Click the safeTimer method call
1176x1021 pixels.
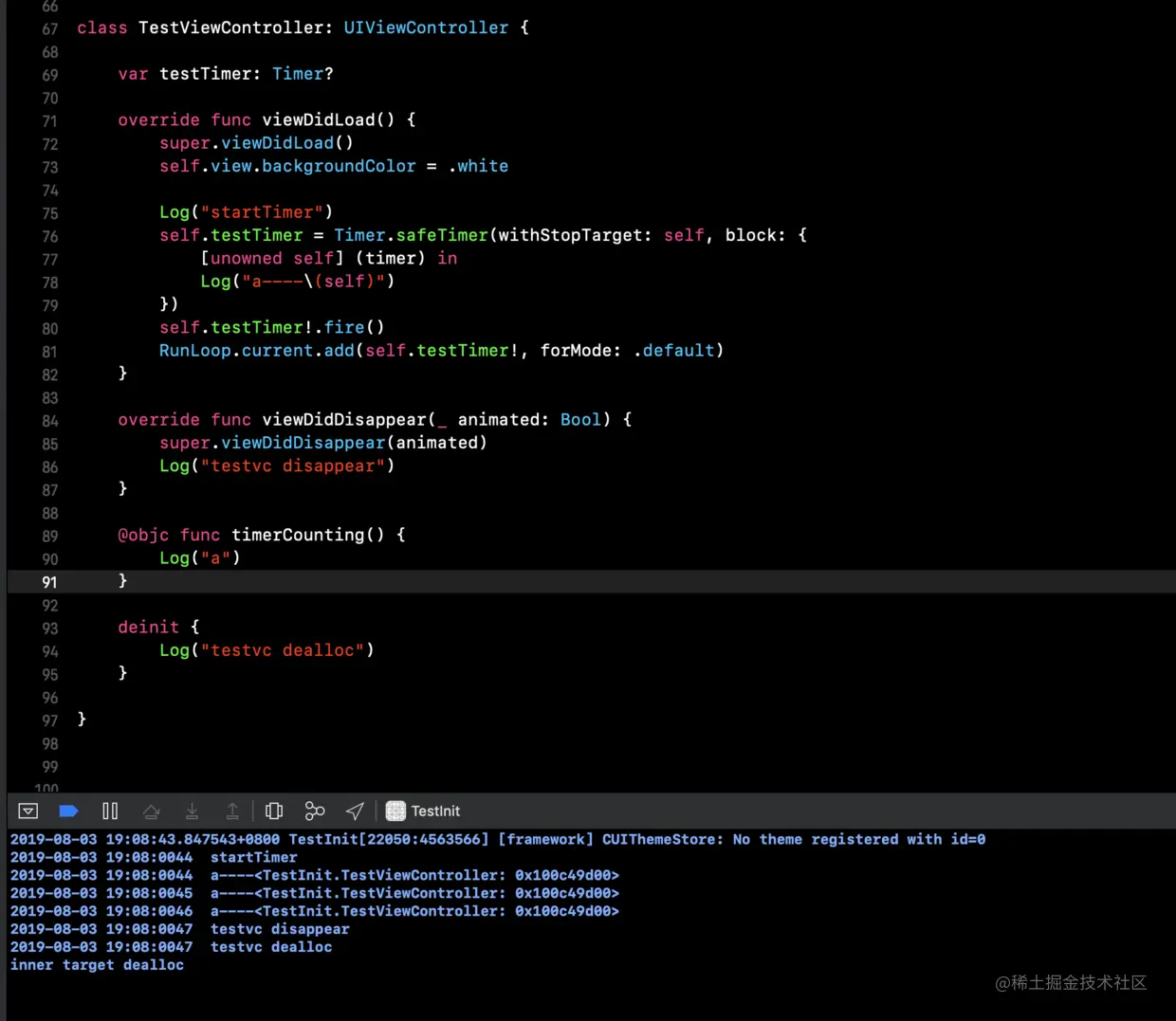pyautogui.click(x=442, y=235)
